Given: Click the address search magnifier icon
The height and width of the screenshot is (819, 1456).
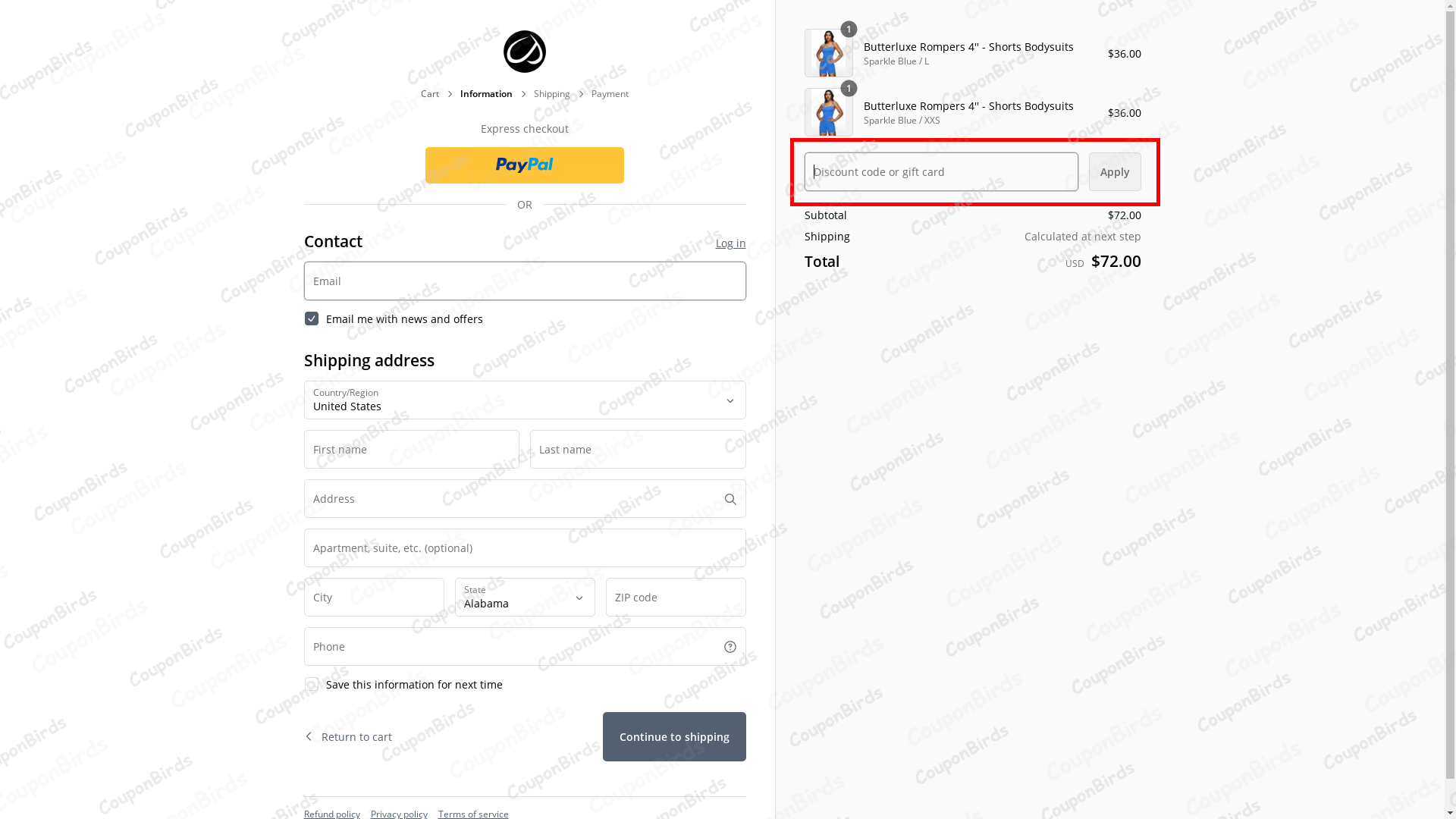Looking at the screenshot, I should coord(730,498).
